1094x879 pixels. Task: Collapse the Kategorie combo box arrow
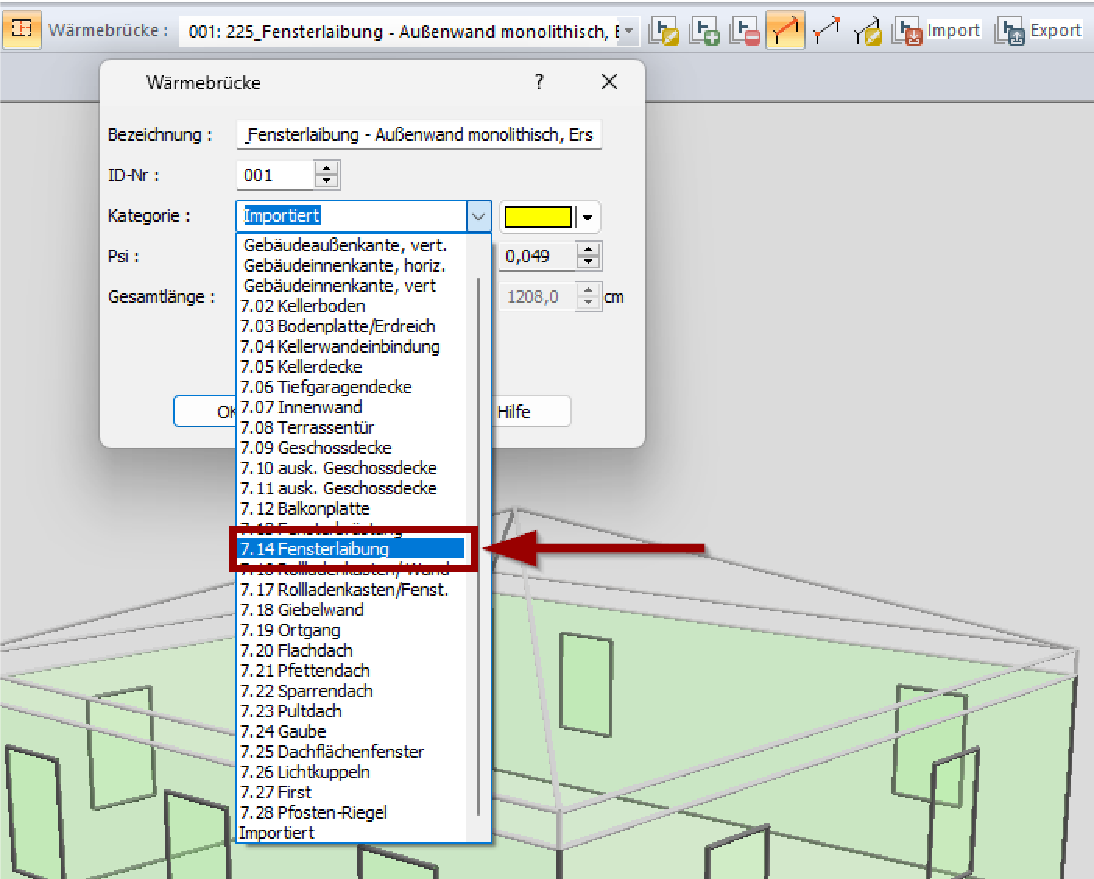tap(478, 216)
